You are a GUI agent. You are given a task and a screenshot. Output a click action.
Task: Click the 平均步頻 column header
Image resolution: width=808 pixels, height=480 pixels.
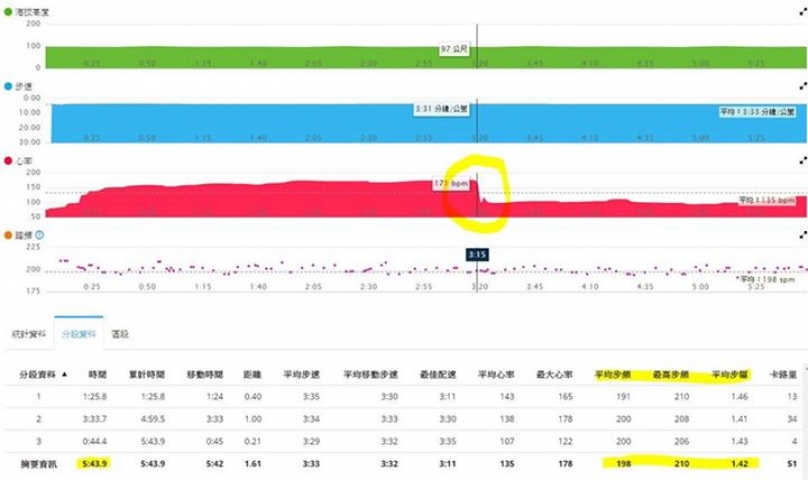pyautogui.click(x=613, y=374)
